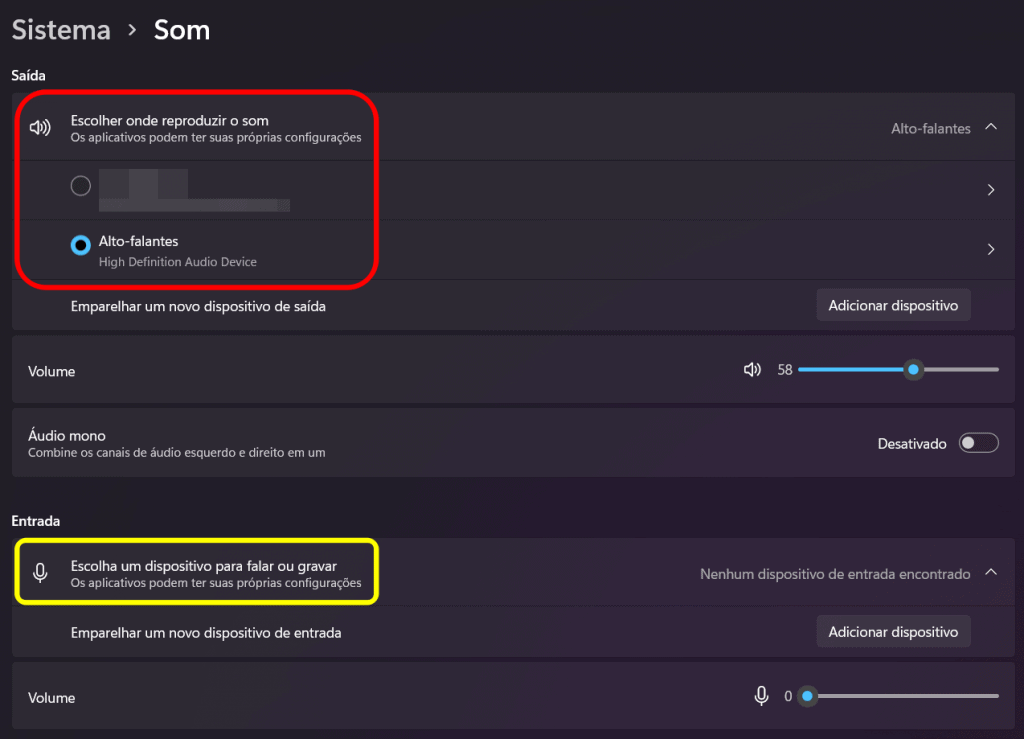The height and width of the screenshot is (739, 1024).
Task: Select the unnamed blurred output device radio button
Action: tap(81, 186)
